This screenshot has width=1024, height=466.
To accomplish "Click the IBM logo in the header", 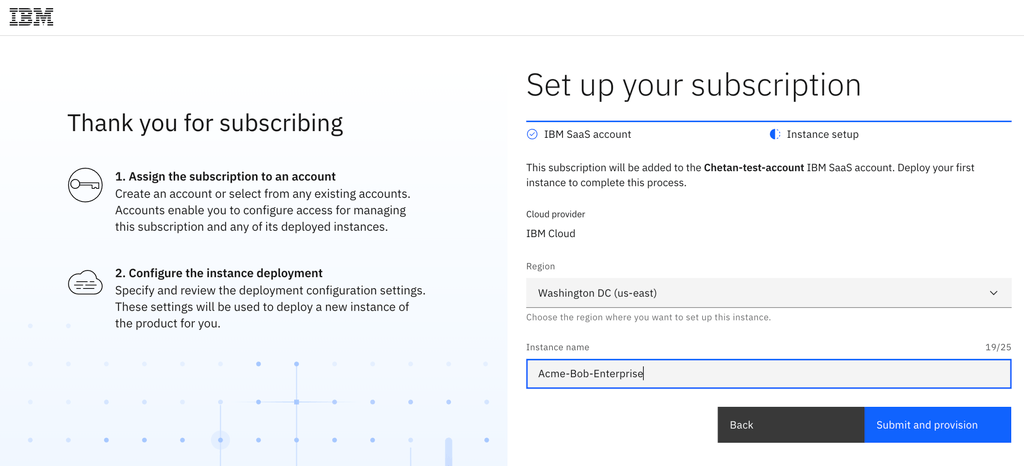I will (x=31, y=17).
